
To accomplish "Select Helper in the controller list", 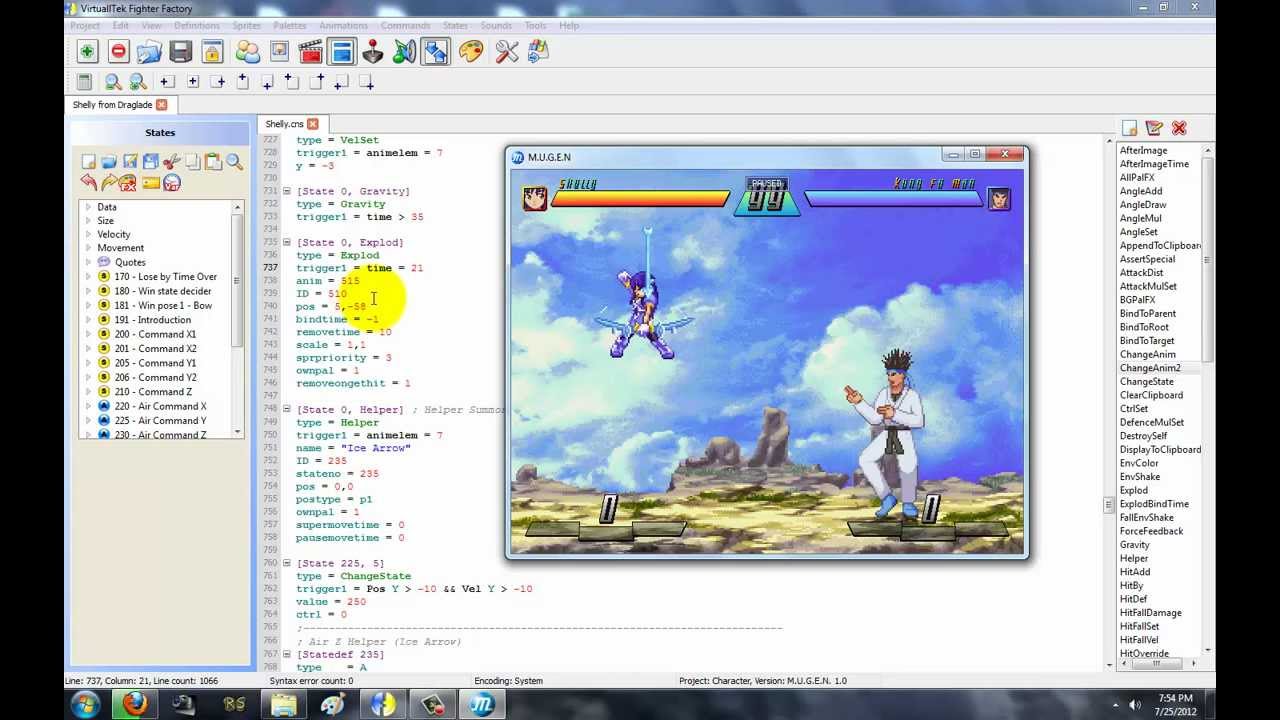I will (x=1134, y=558).
